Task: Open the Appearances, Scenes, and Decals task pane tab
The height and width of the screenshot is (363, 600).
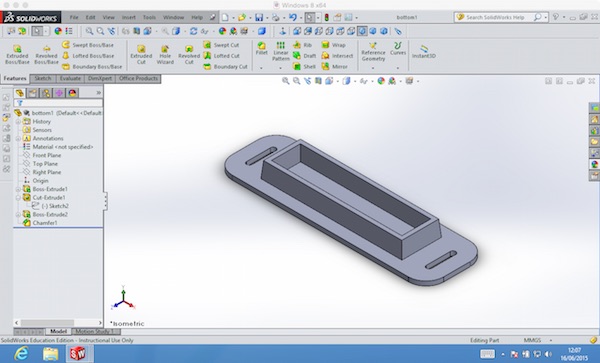Action: pos(594,164)
